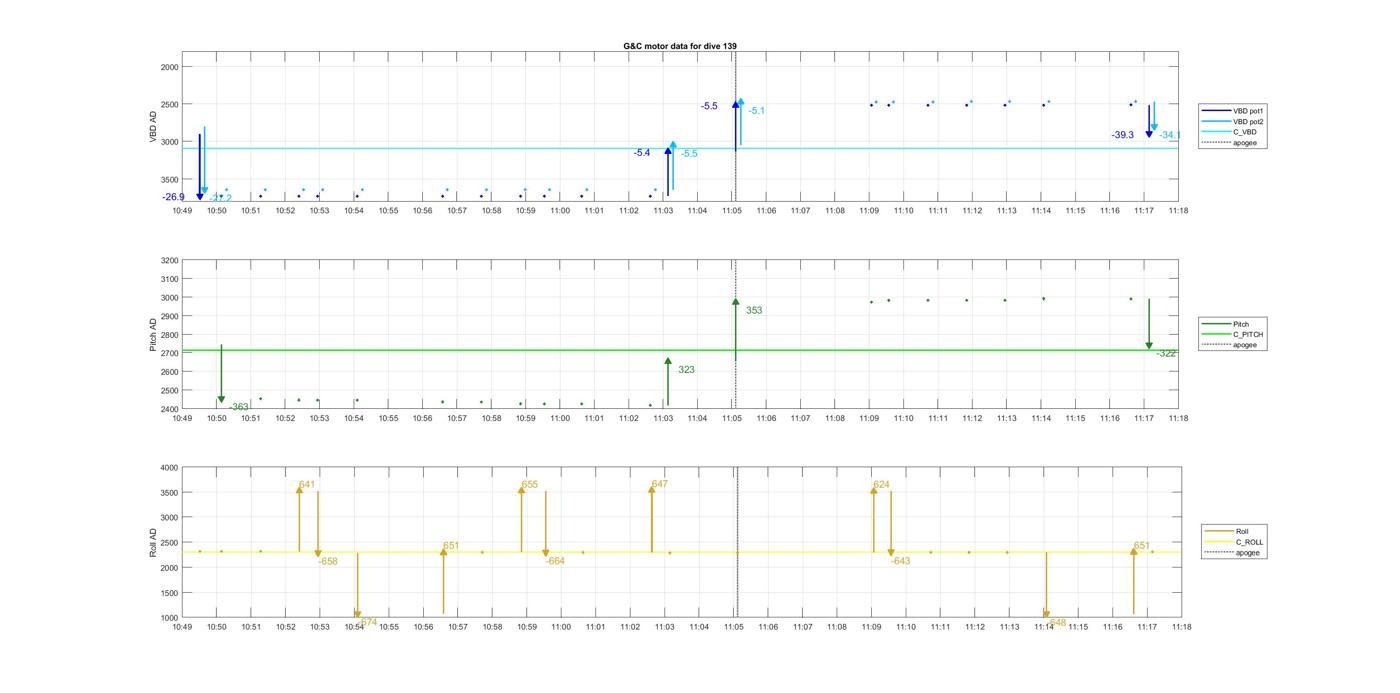The height and width of the screenshot is (693, 1400).
Task: Click the 'Roll AD' y-axis label
Action: coord(154,543)
